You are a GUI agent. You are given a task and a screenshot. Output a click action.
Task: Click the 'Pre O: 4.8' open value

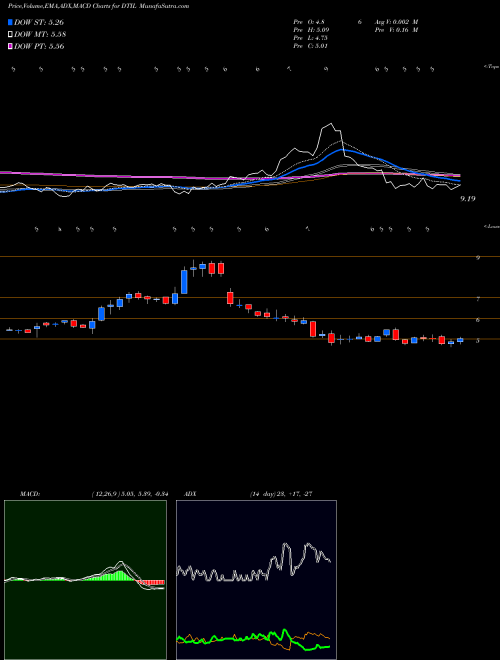click(309, 22)
